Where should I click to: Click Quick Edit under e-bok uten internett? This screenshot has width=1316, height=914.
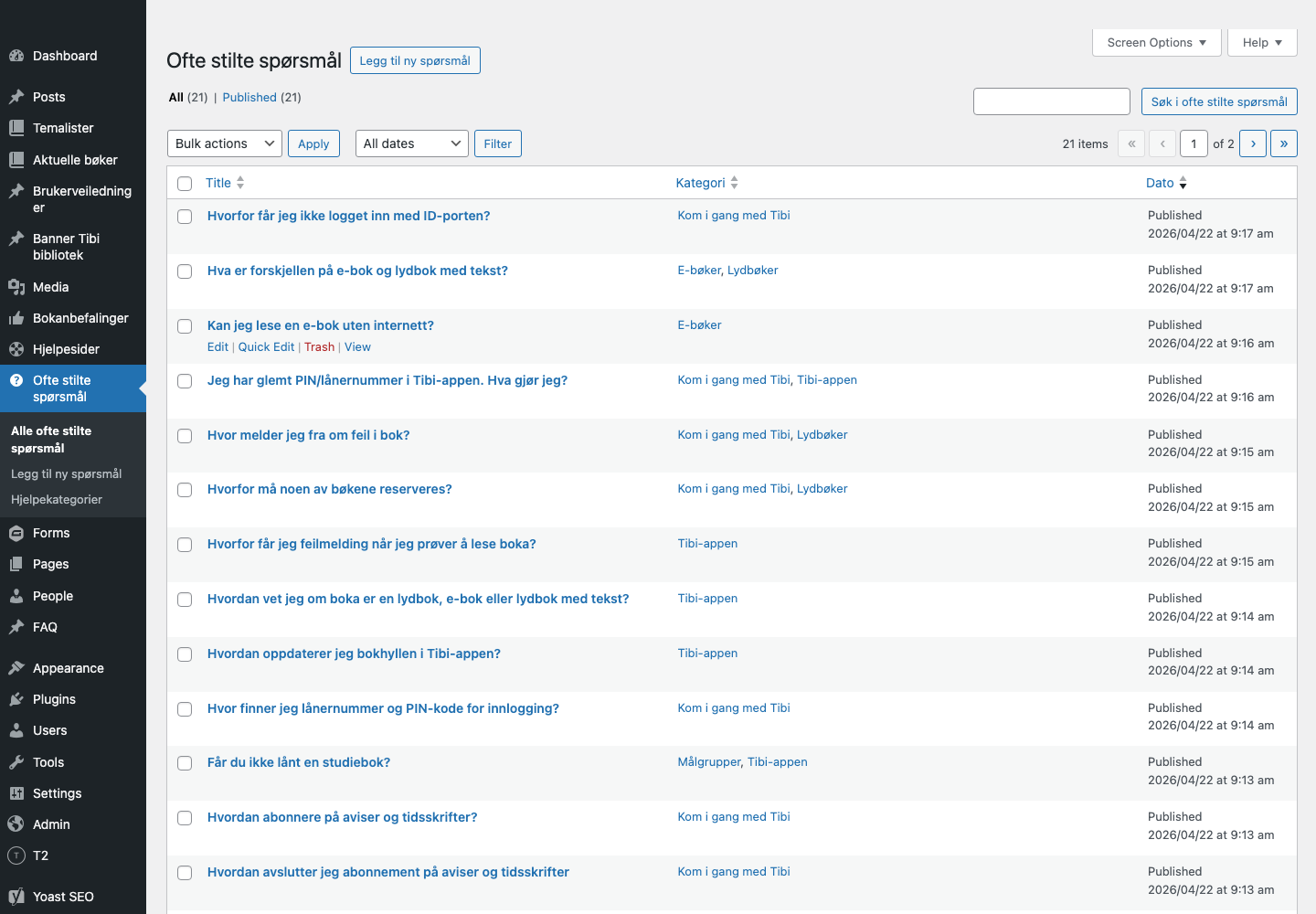click(x=266, y=346)
